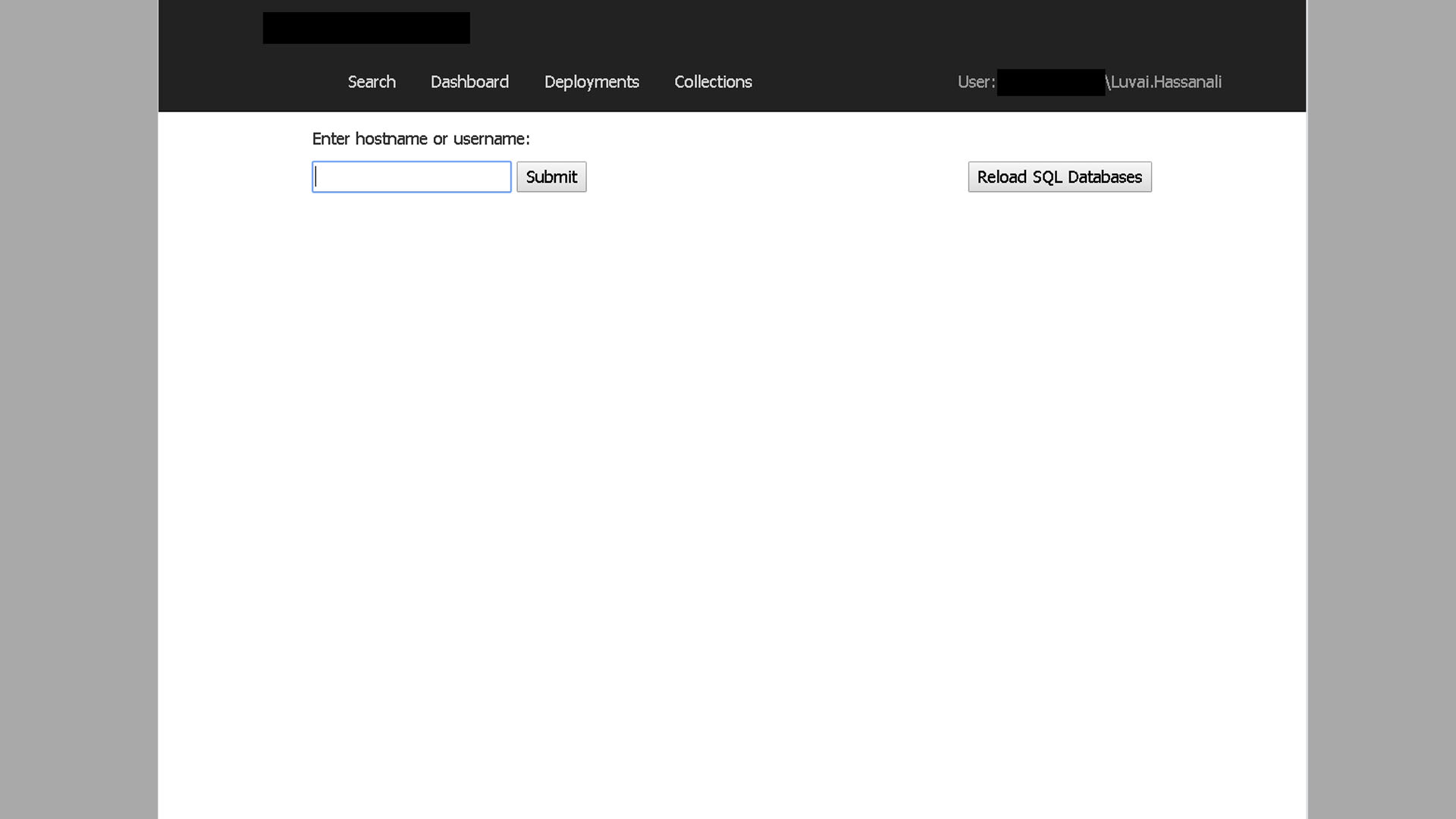Click empty dark header area above Collections

(713, 30)
